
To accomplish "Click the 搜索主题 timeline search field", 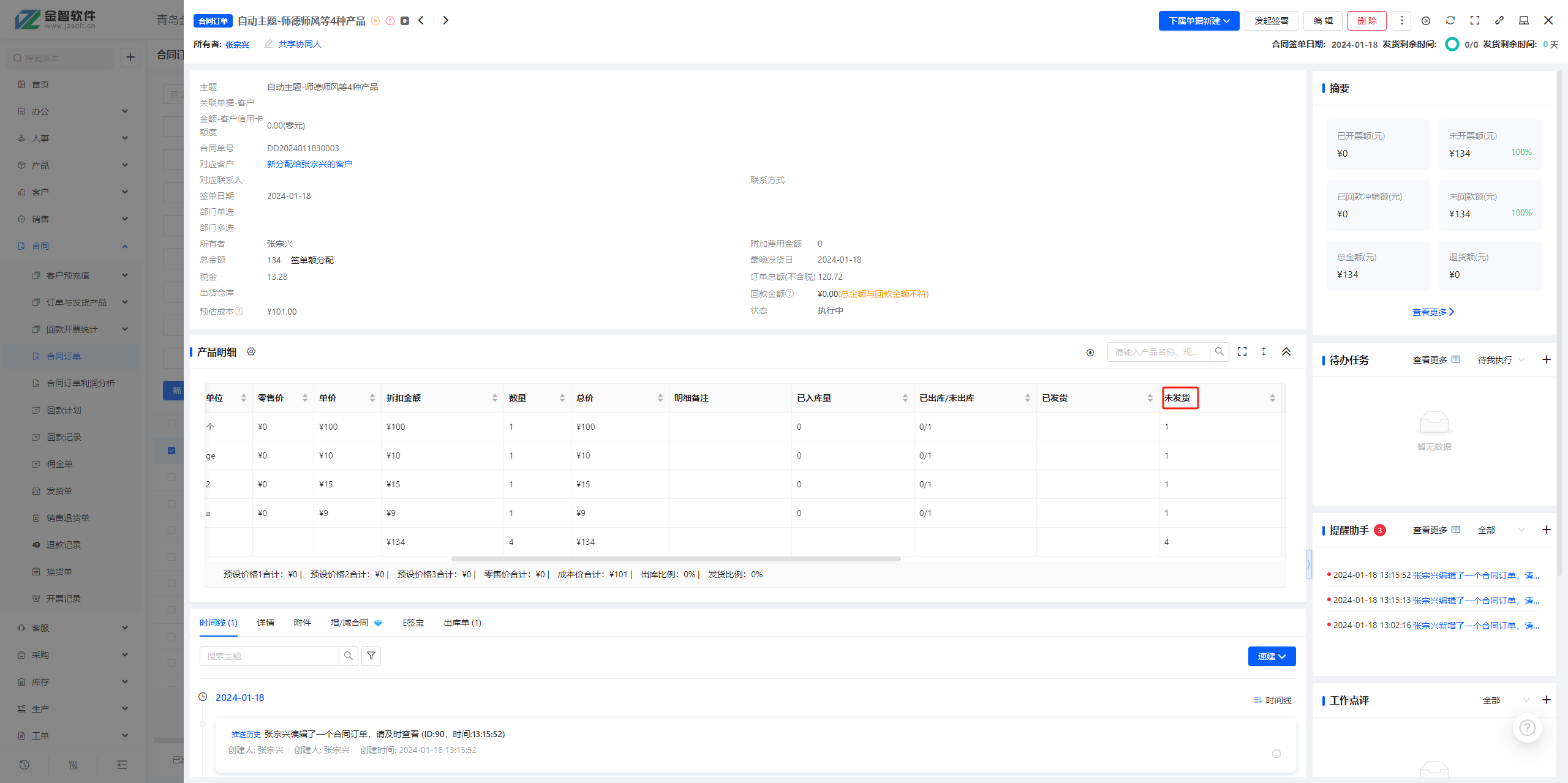I will click(269, 656).
